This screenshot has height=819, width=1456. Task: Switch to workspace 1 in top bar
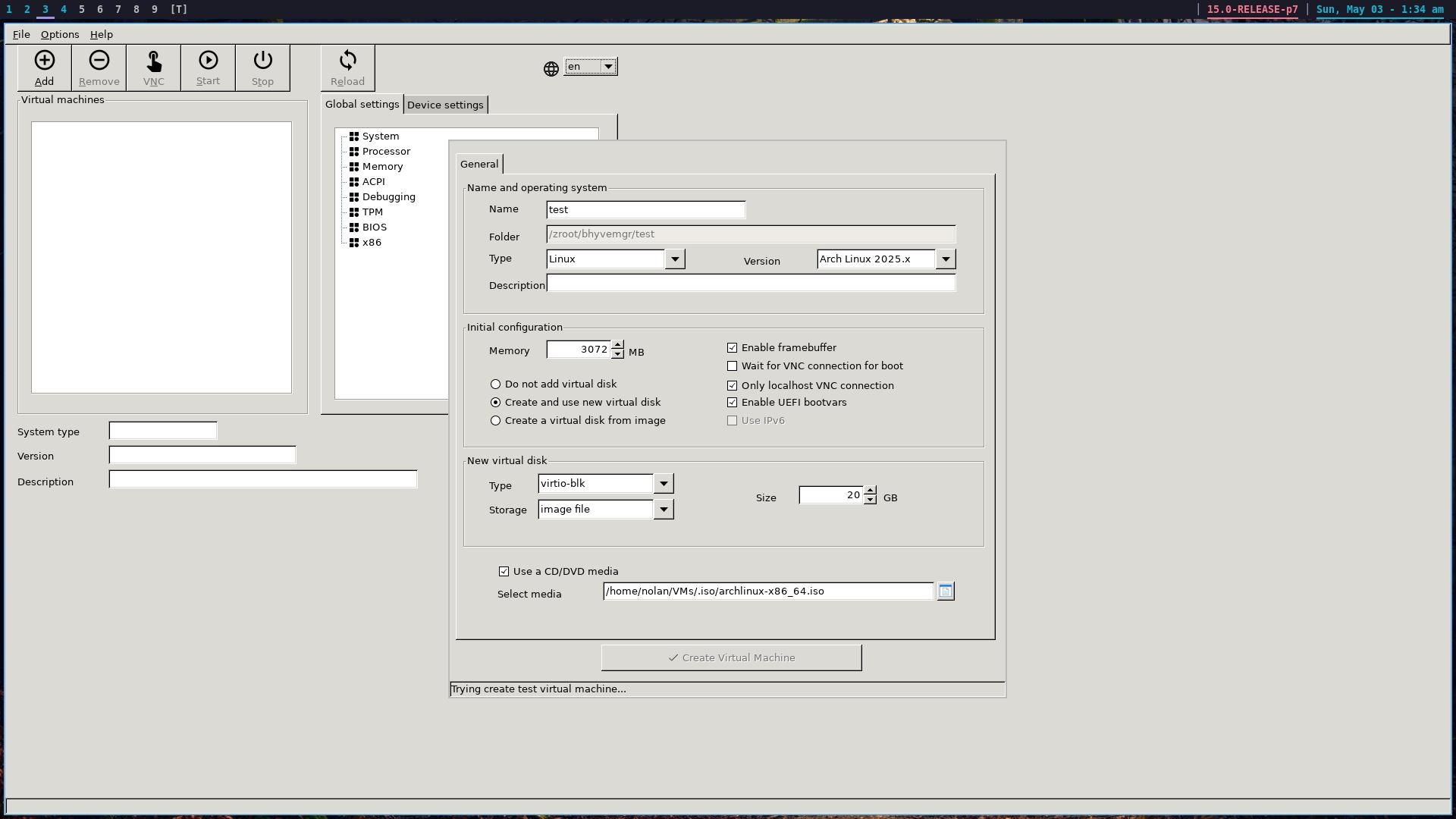[x=9, y=9]
